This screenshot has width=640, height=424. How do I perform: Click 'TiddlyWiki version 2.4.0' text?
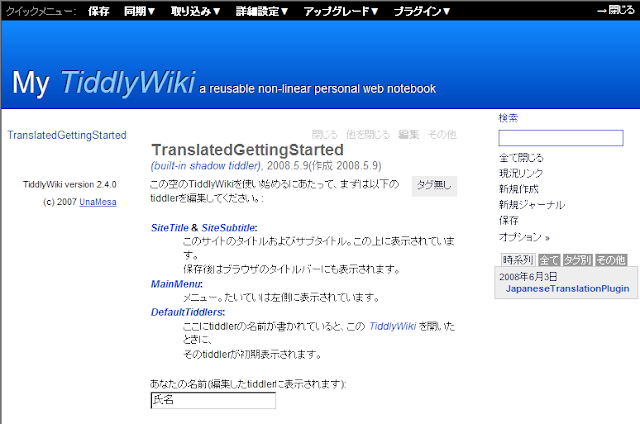click(x=69, y=185)
